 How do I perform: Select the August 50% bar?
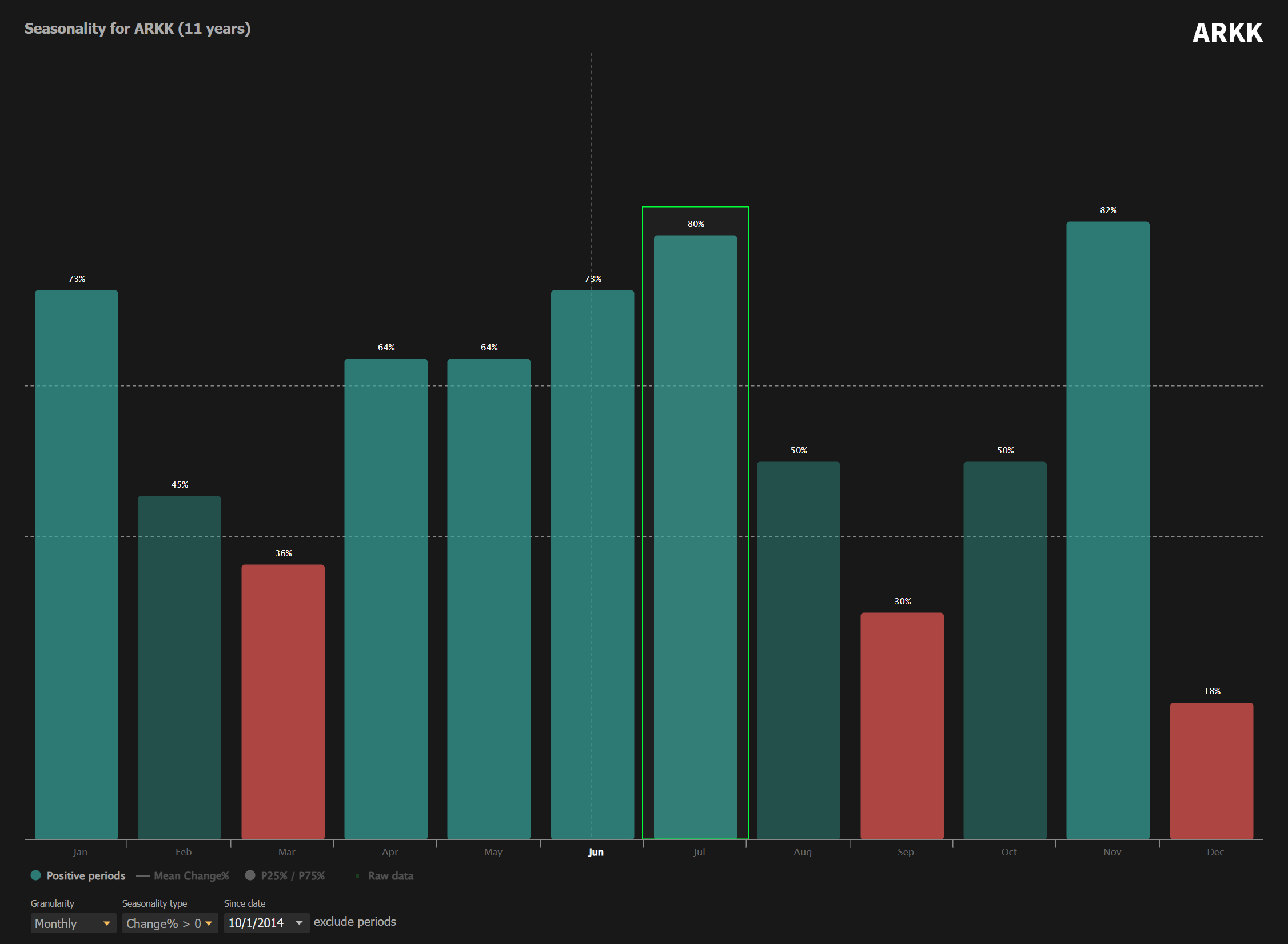[799, 650]
